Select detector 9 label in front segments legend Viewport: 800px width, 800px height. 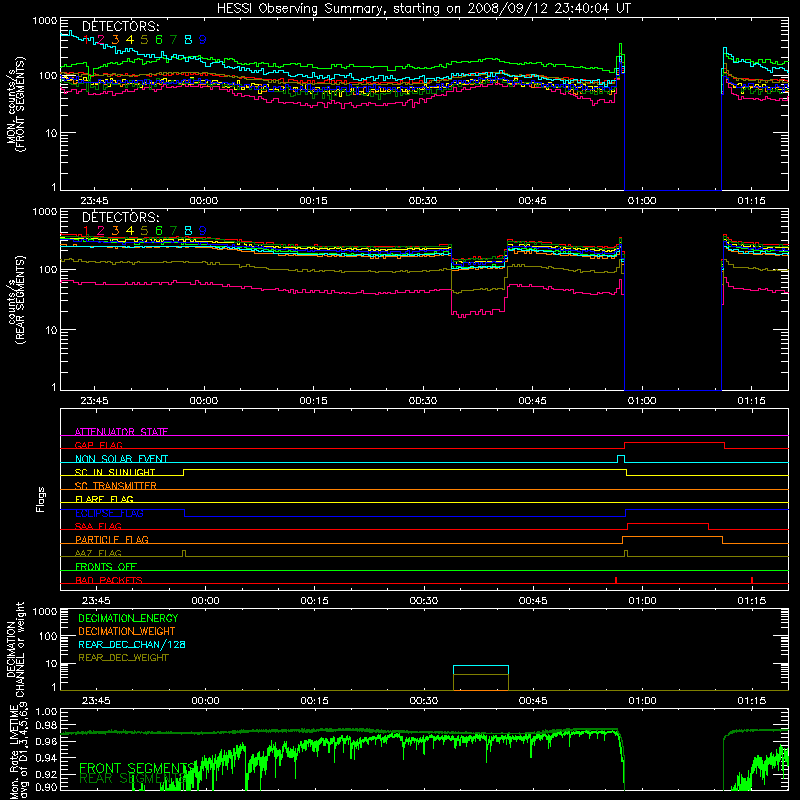point(203,40)
